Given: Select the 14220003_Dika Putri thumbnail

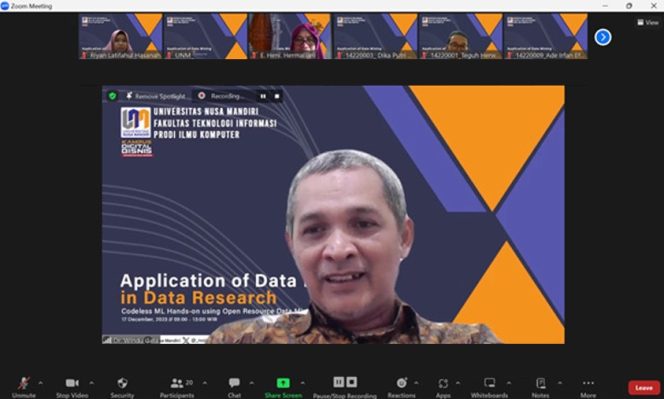Looking at the screenshot, I should (x=376, y=36).
